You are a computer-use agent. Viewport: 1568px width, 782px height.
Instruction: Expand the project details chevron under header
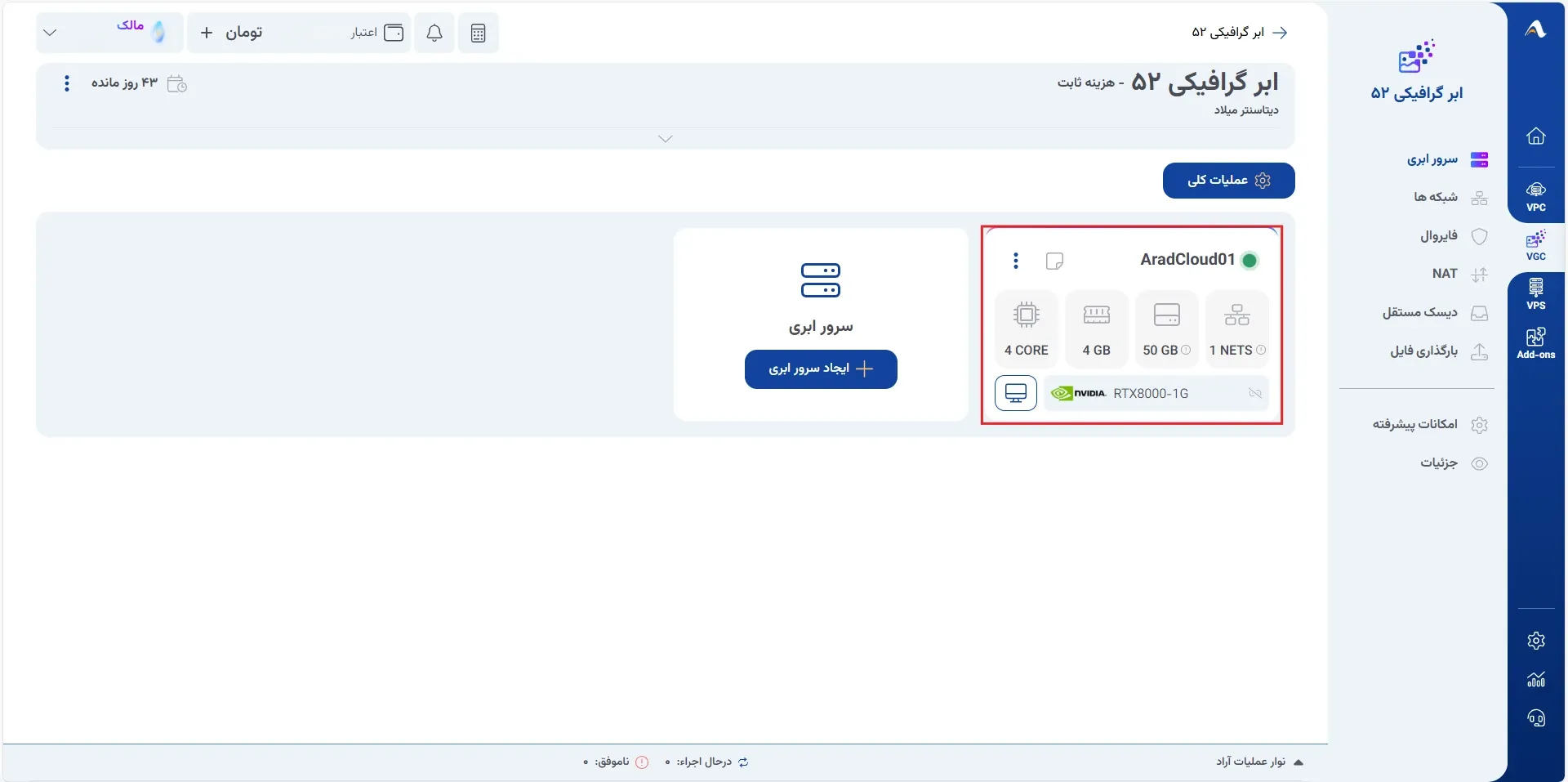click(x=666, y=139)
